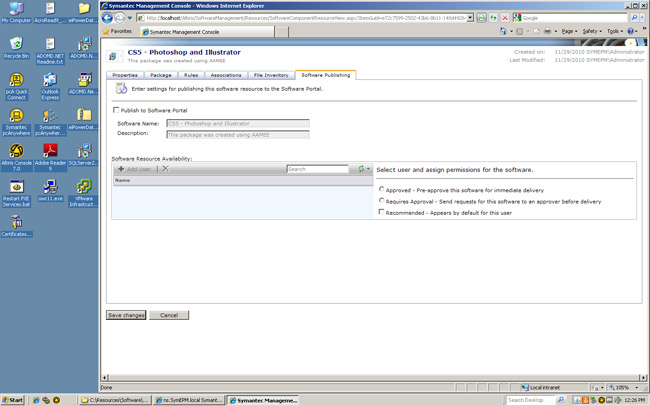Open pcA Quick Connect desktop icon
The width and height of the screenshot is (650, 406).
(16, 86)
